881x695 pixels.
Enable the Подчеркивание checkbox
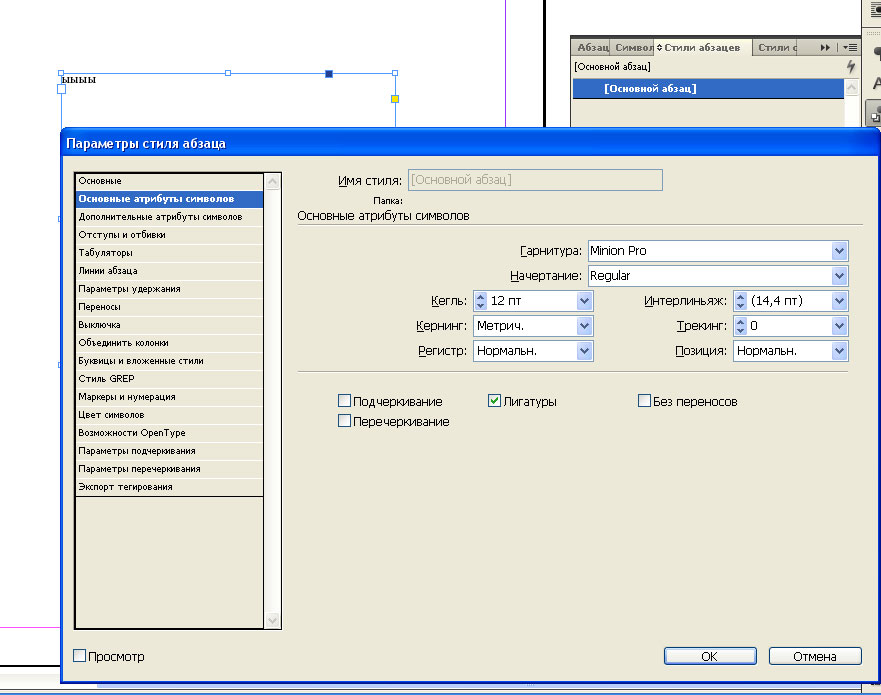coord(344,401)
